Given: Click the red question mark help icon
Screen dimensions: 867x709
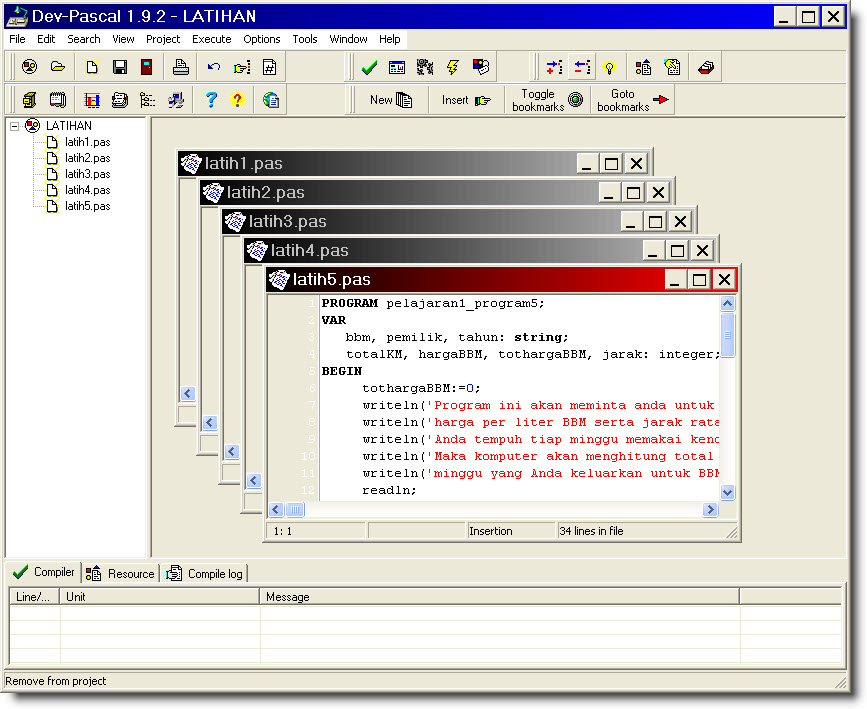Looking at the screenshot, I should (238, 100).
